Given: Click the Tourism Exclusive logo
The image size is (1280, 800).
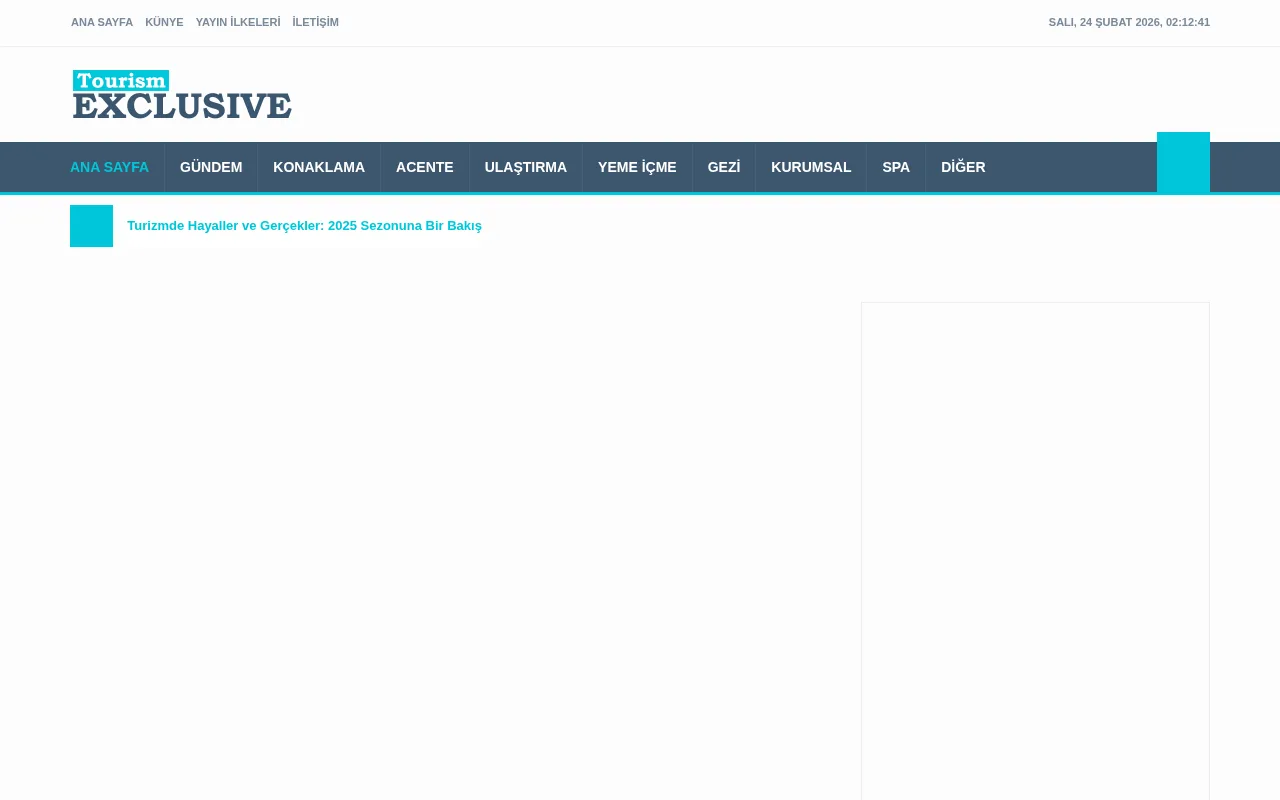Looking at the screenshot, I should tap(181, 95).
